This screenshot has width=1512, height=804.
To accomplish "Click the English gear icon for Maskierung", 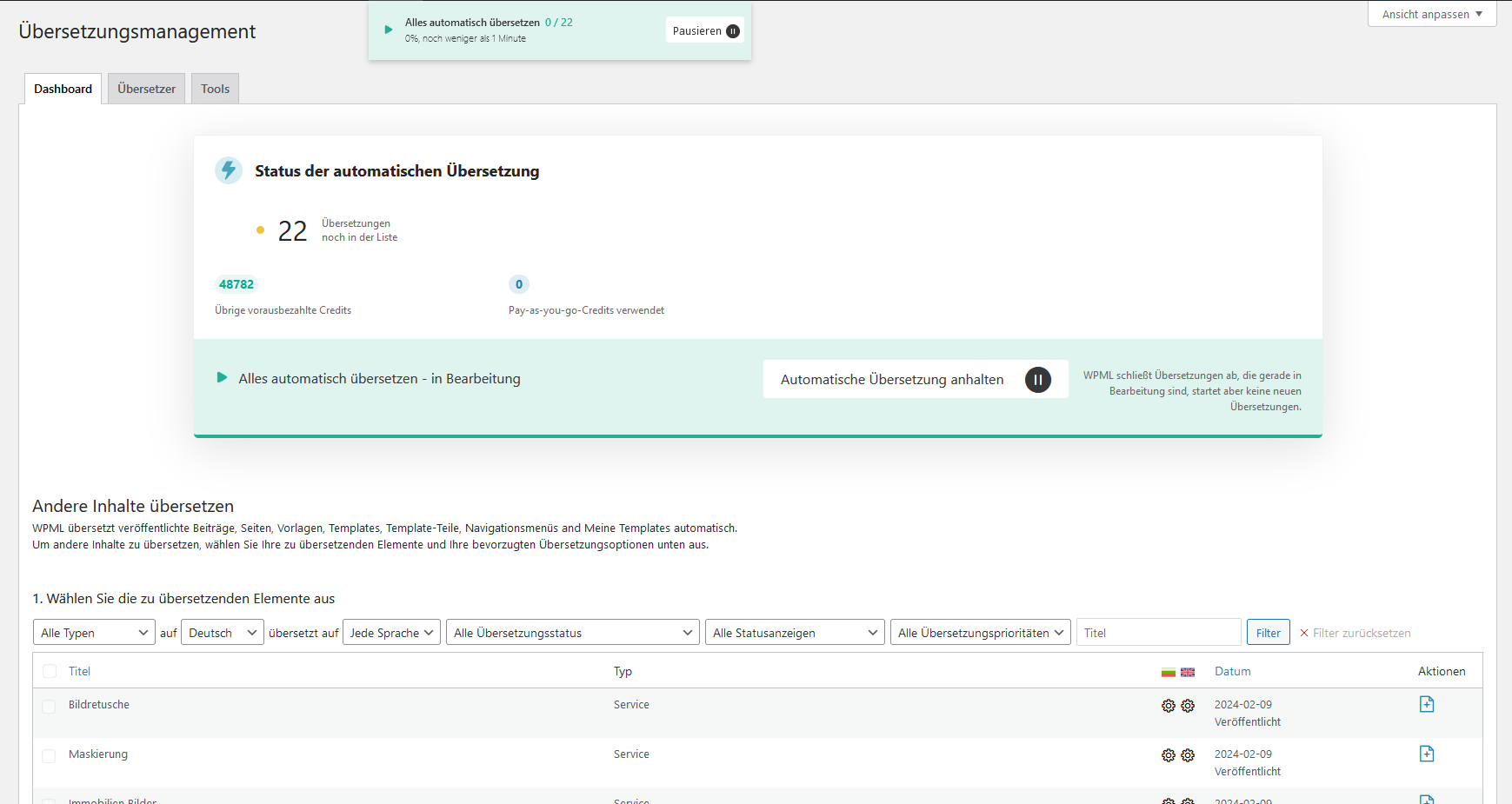I will 1188,755.
